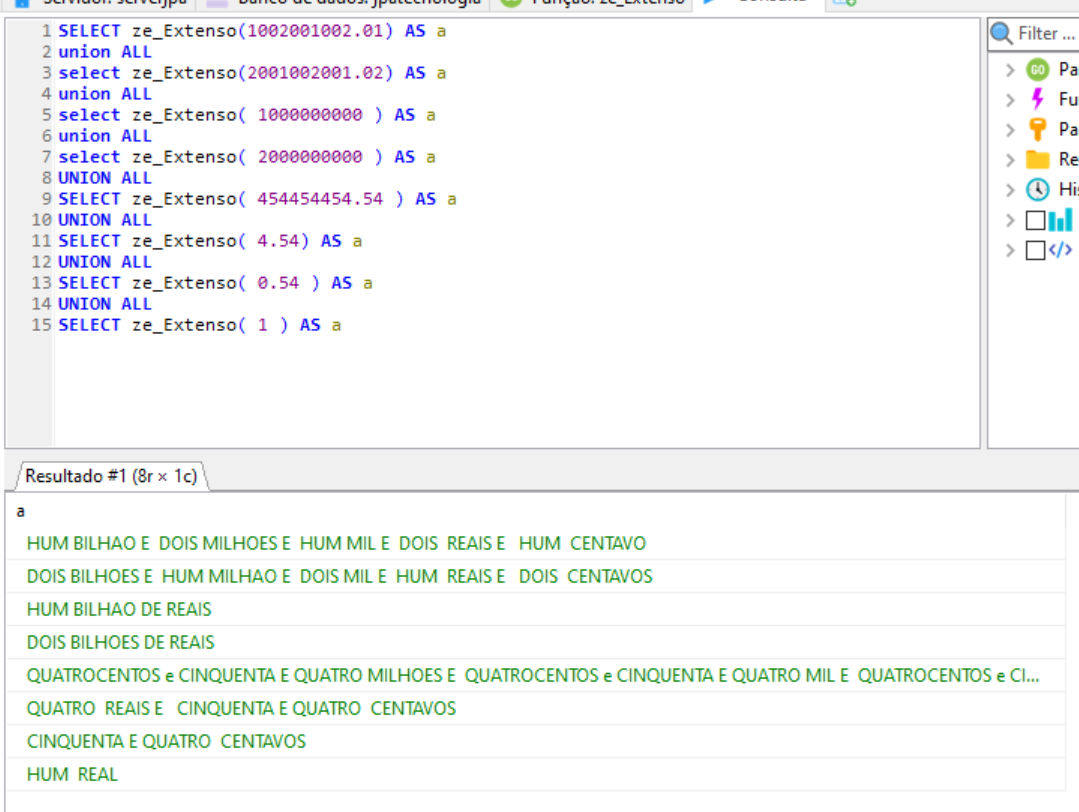Click the column header "a" in results

(21, 512)
